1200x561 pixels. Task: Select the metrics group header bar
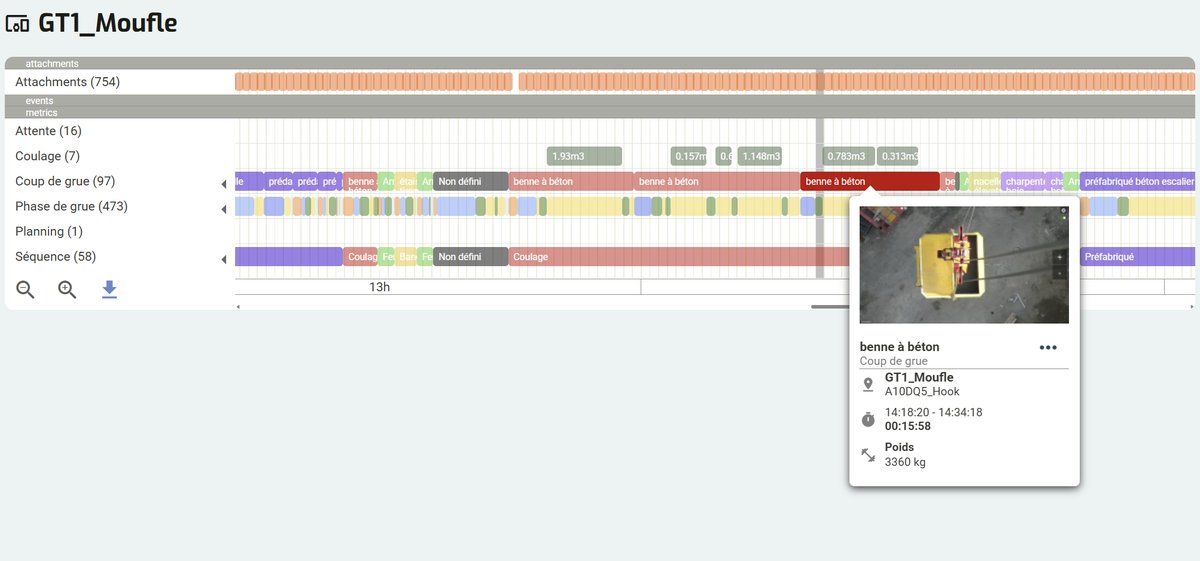600,112
